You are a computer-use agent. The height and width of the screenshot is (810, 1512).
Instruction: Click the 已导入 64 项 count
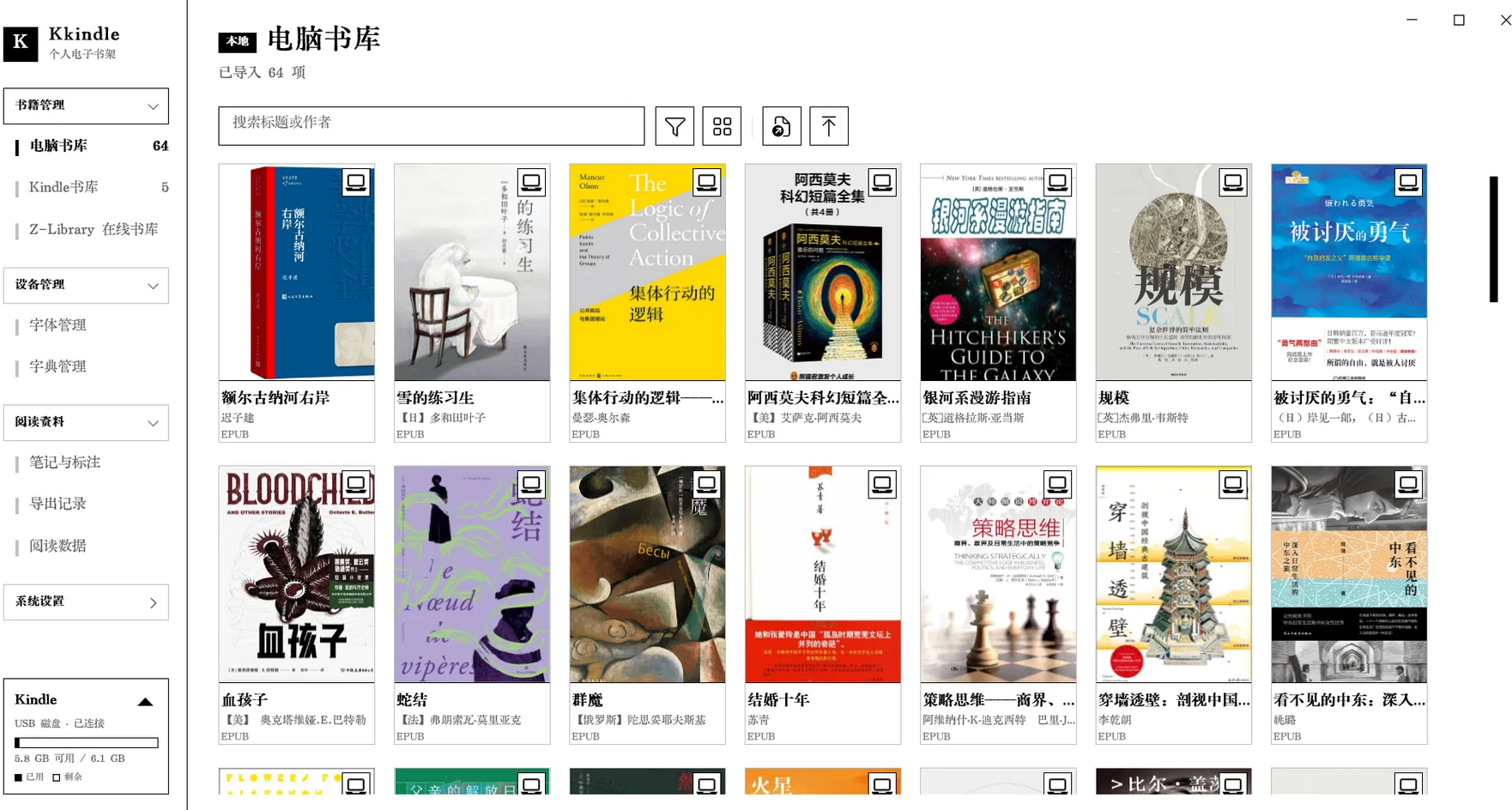click(x=262, y=73)
